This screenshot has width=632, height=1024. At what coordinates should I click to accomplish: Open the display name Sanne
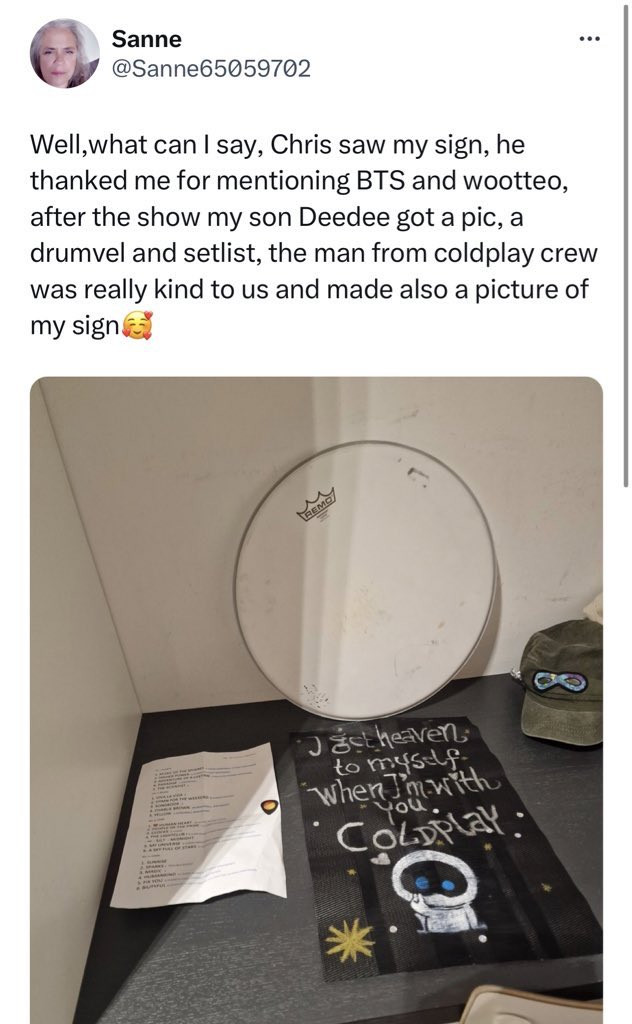[146, 39]
